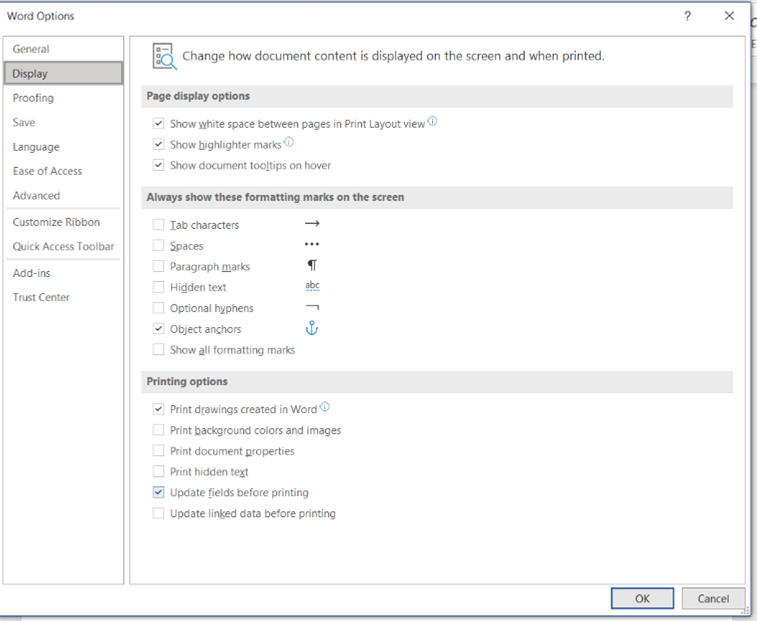Click the Printing options heading
The image size is (757, 621).
[187, 381]
